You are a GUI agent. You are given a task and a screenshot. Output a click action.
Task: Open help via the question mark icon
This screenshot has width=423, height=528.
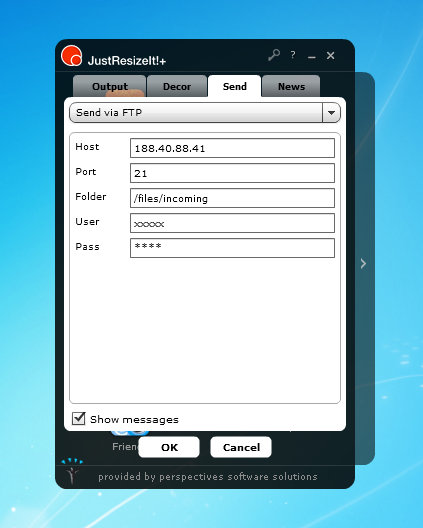point(293,55)
